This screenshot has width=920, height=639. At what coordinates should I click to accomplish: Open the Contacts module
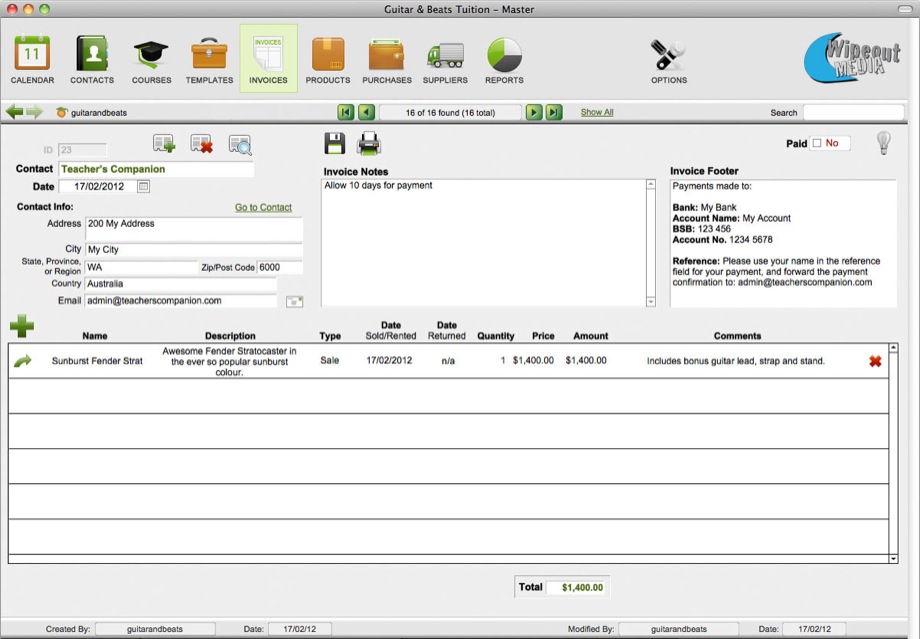[92, 58]
